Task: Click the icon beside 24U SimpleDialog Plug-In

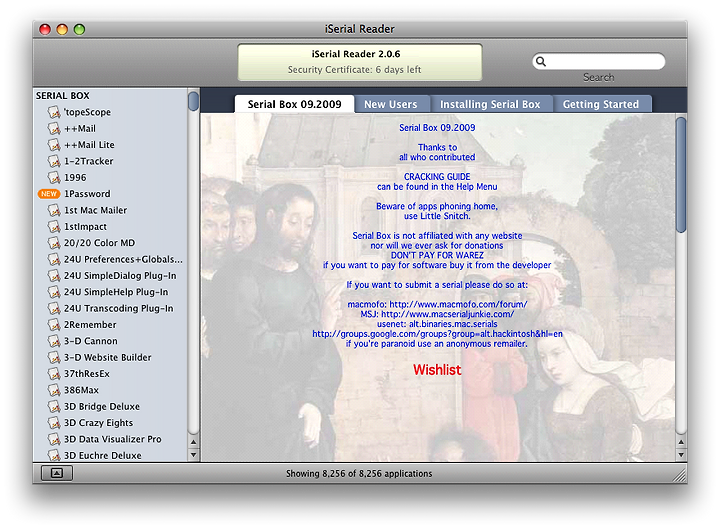Action: (54, 276)
